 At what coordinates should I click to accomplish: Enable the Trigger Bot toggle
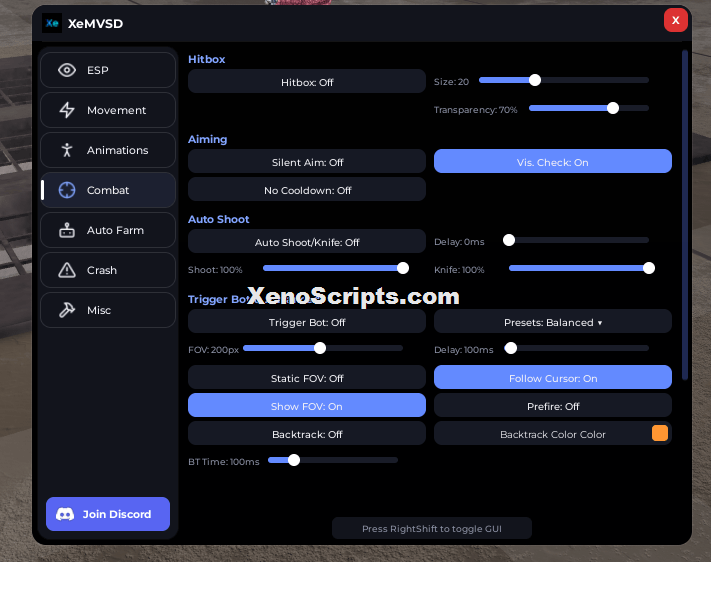307,322
